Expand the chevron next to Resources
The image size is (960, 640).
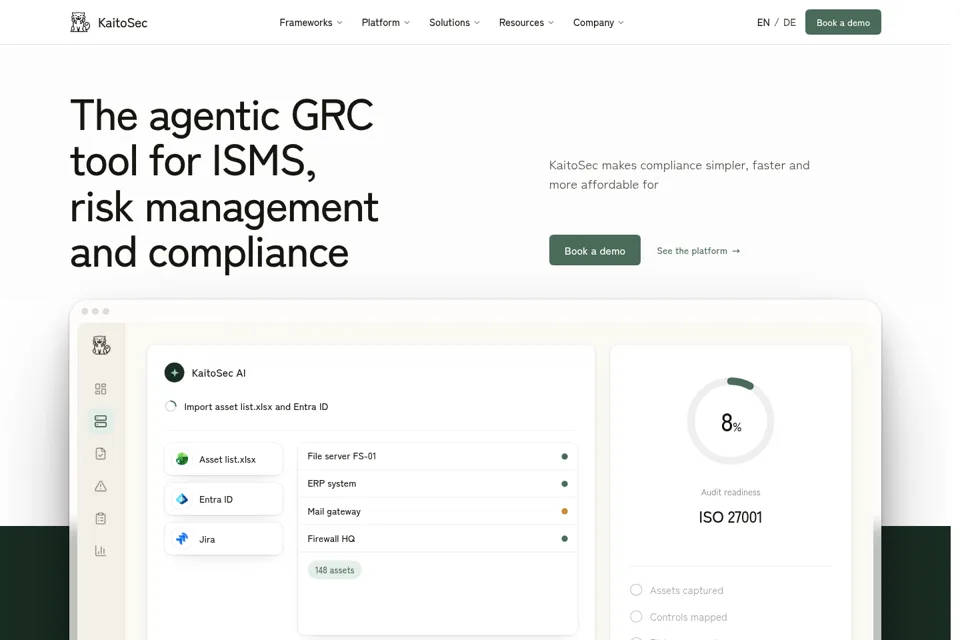point(551,23)
